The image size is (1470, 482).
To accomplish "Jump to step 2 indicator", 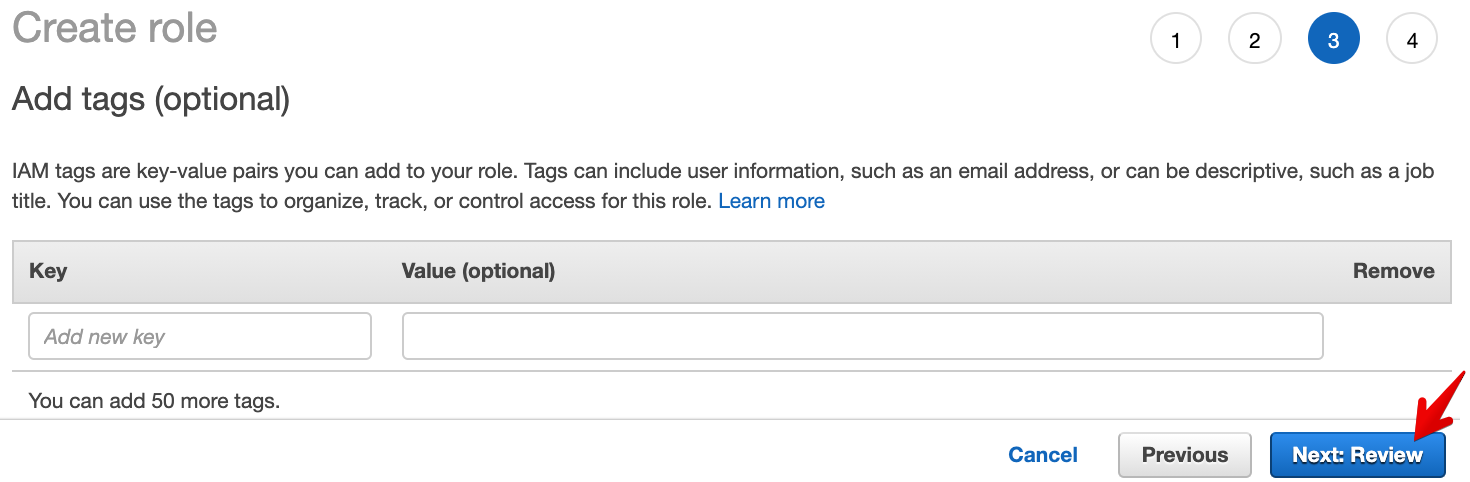I will click(1254, 40).
